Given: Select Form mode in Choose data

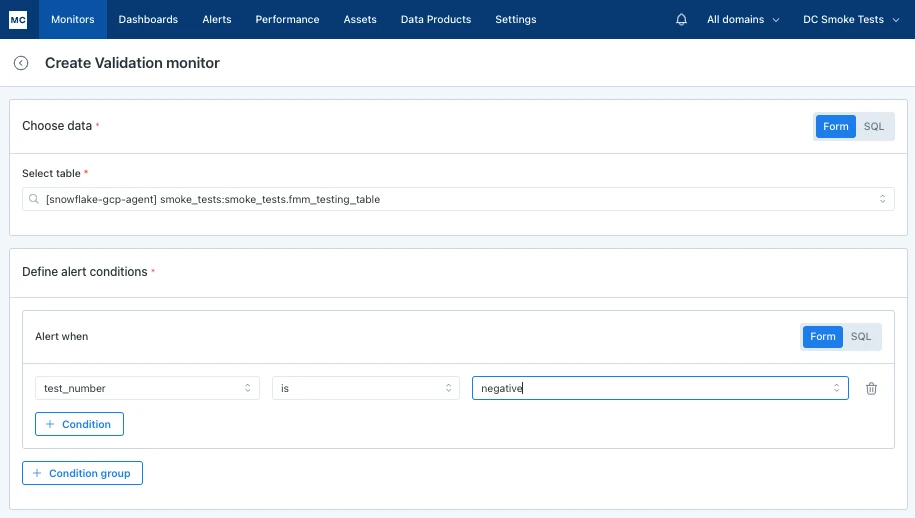Looking at the screenshot, I should [x=836, y=127].
